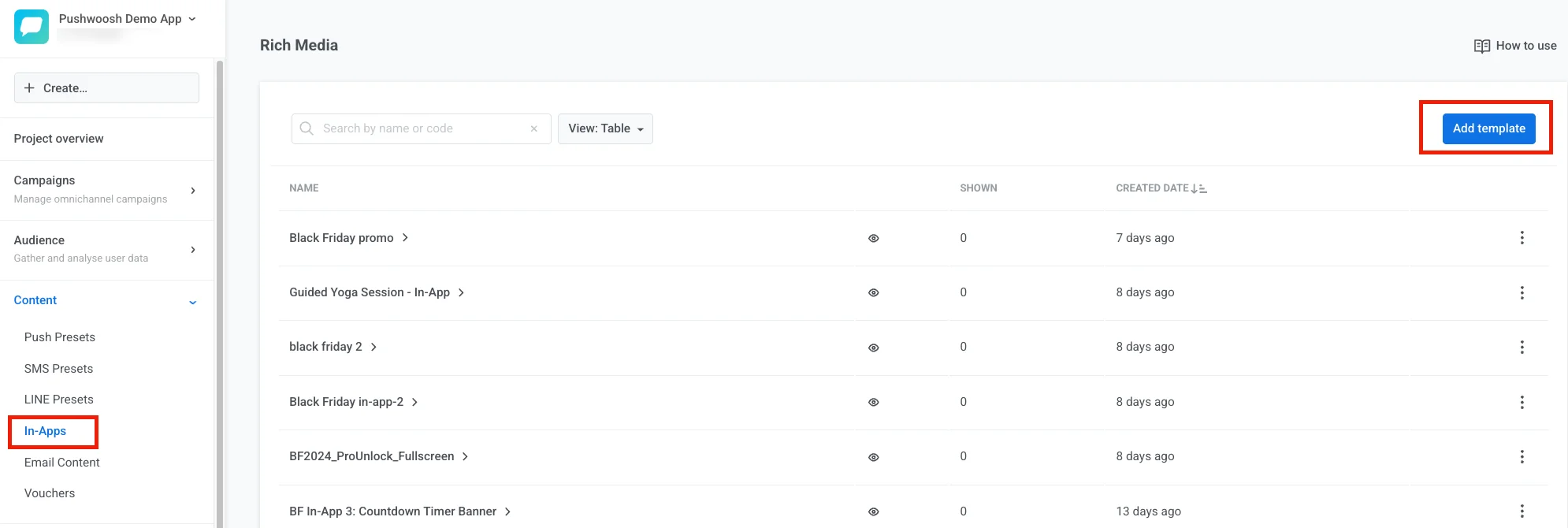
Task: Preview Black Friday in-app-2 using the eye icon
Action: pos(873,402)
